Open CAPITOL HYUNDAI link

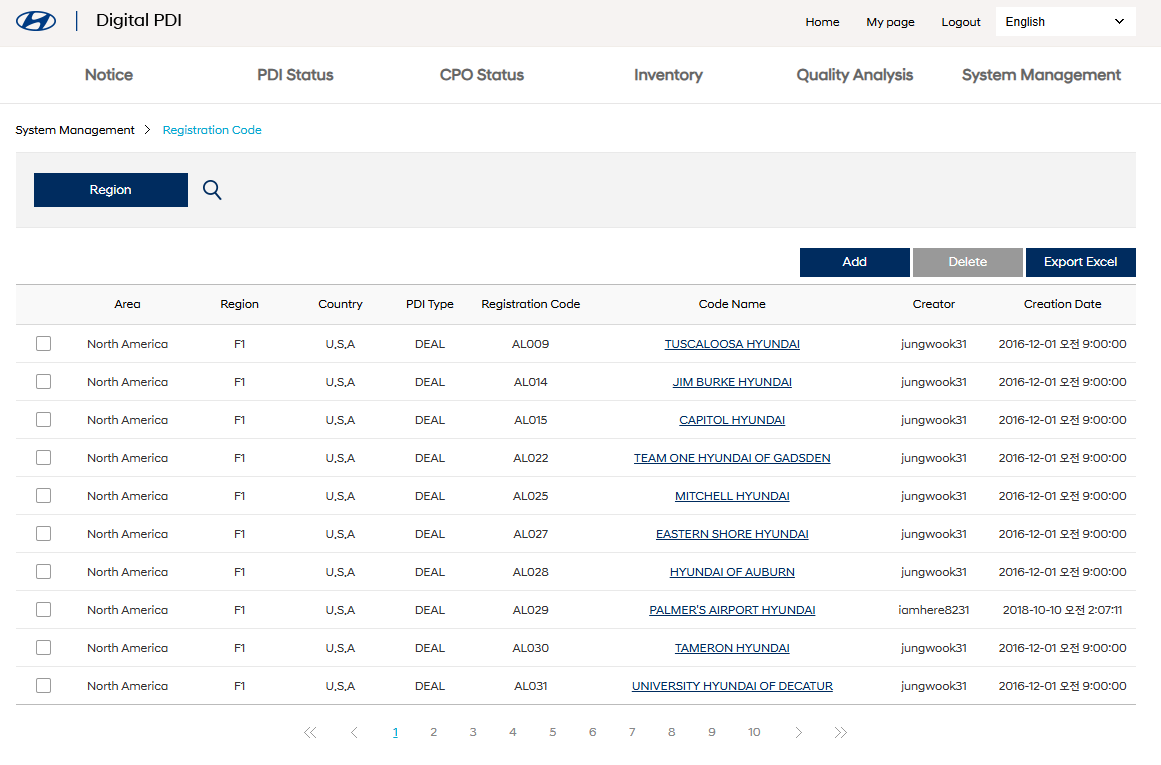(732, 420)
